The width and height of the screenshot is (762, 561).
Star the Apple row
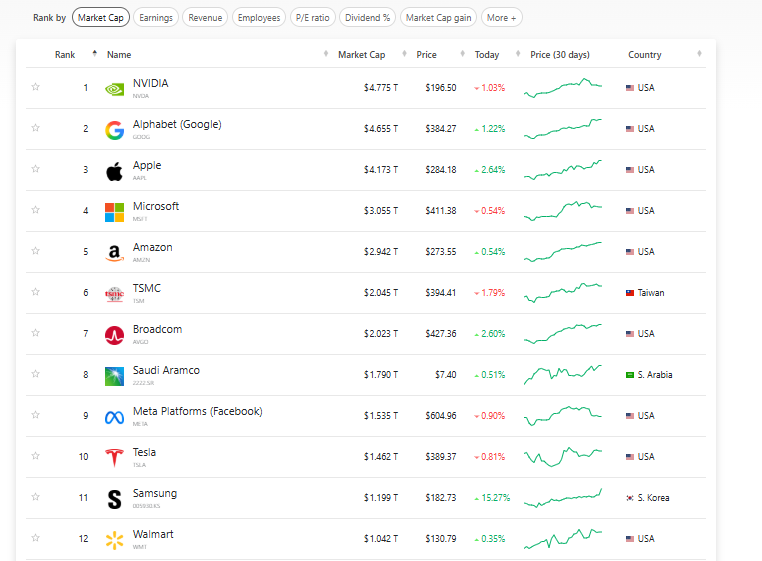[x=35, y=169]
